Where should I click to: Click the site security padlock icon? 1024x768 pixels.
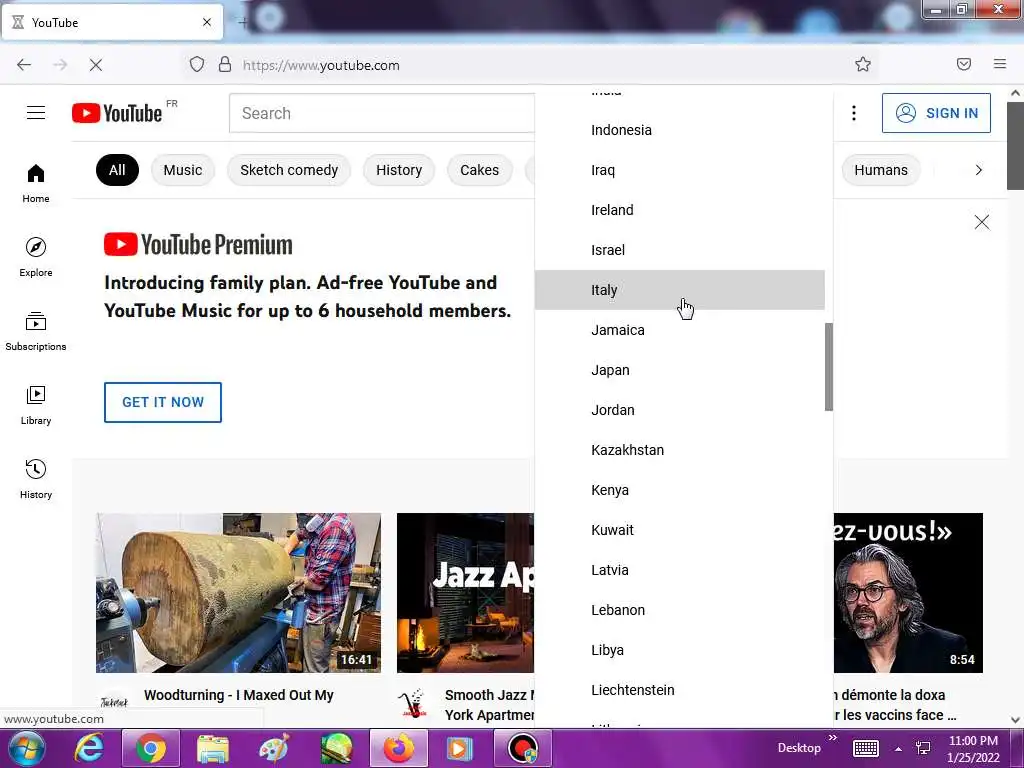coord(225,64)
